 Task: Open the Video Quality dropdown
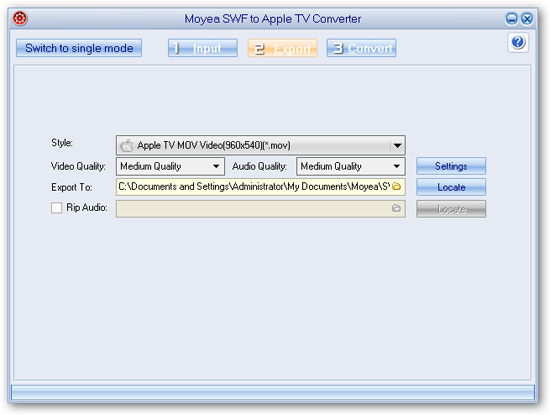170,166
